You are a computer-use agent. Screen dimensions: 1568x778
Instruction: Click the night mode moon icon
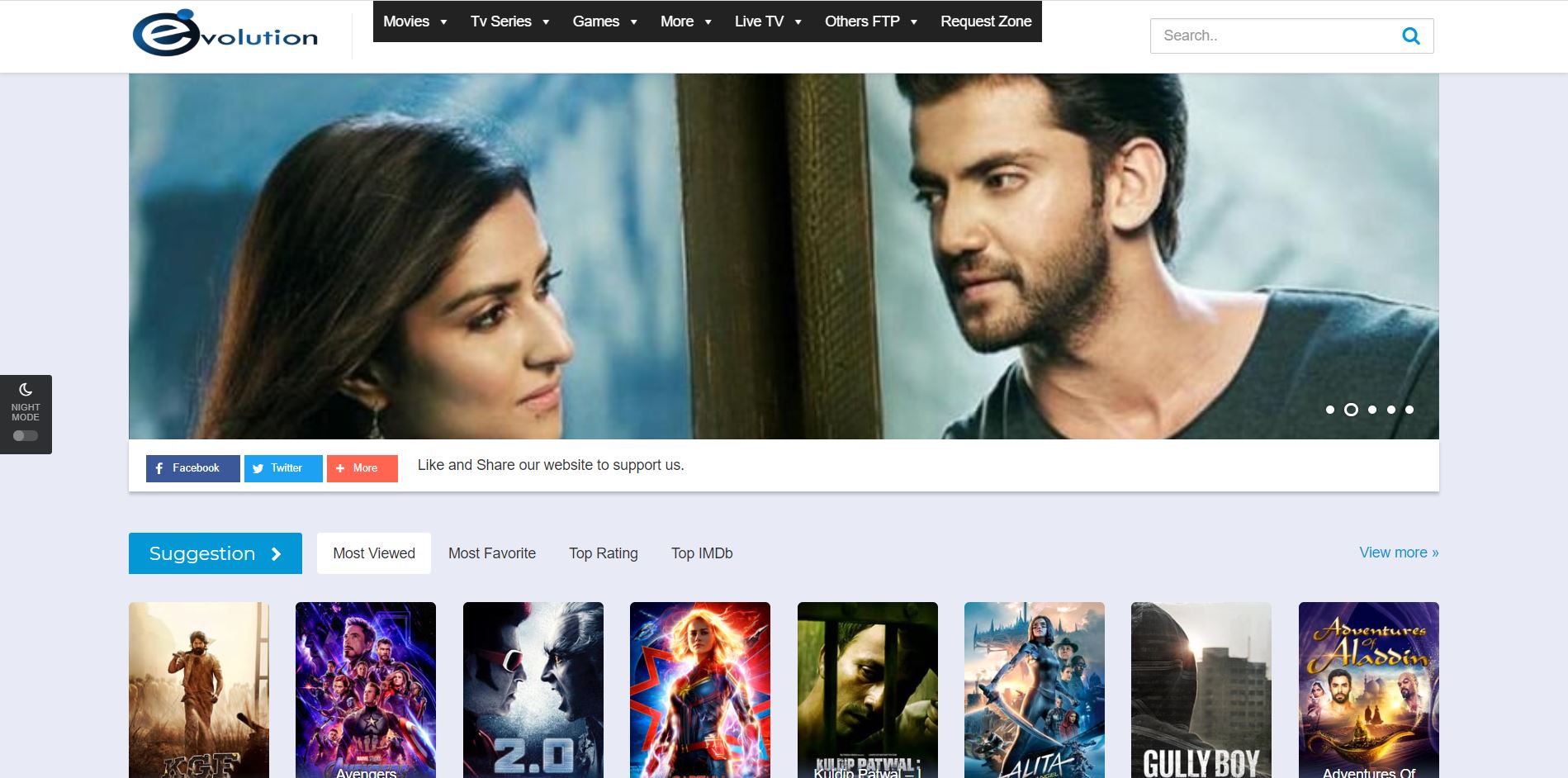pos(26,389)
